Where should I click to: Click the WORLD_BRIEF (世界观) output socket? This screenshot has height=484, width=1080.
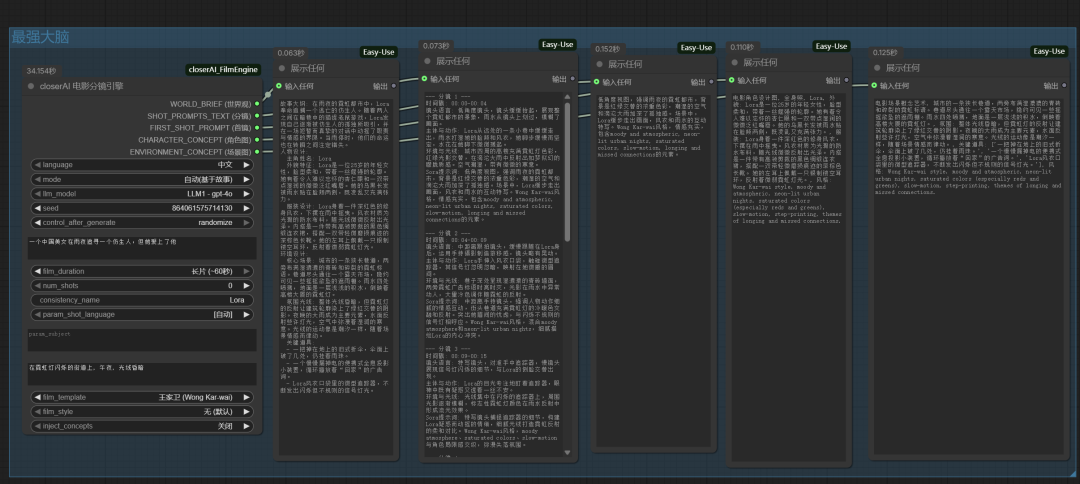point(258,103)
